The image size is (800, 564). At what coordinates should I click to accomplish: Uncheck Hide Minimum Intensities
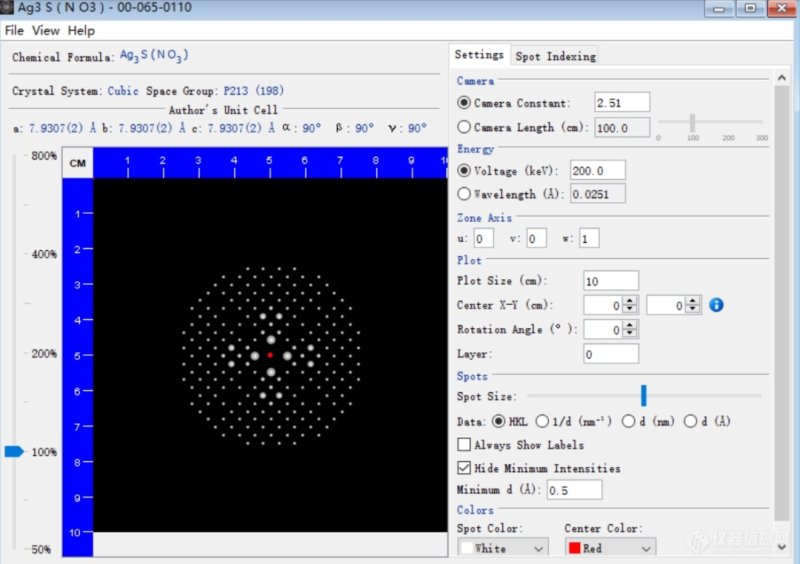coord(464,467)
